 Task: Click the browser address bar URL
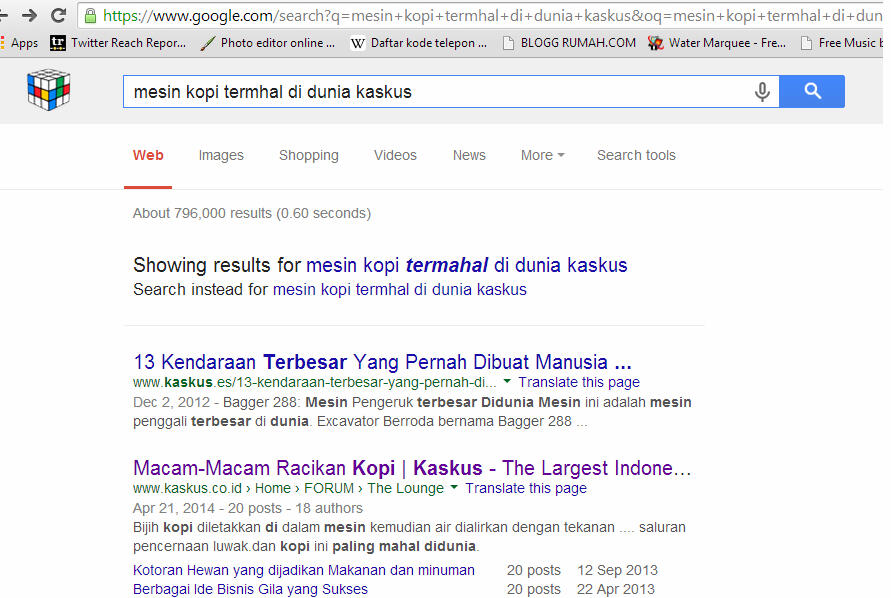coord(492,15)
